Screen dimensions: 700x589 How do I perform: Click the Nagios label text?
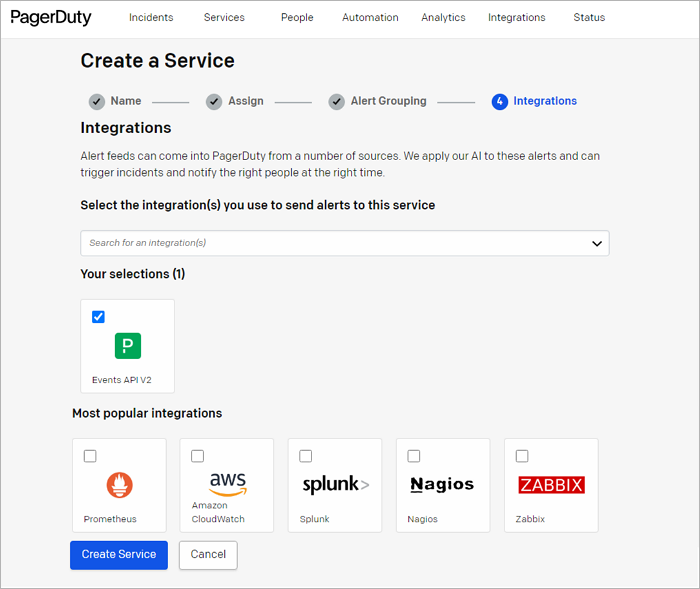coord(422,519)
